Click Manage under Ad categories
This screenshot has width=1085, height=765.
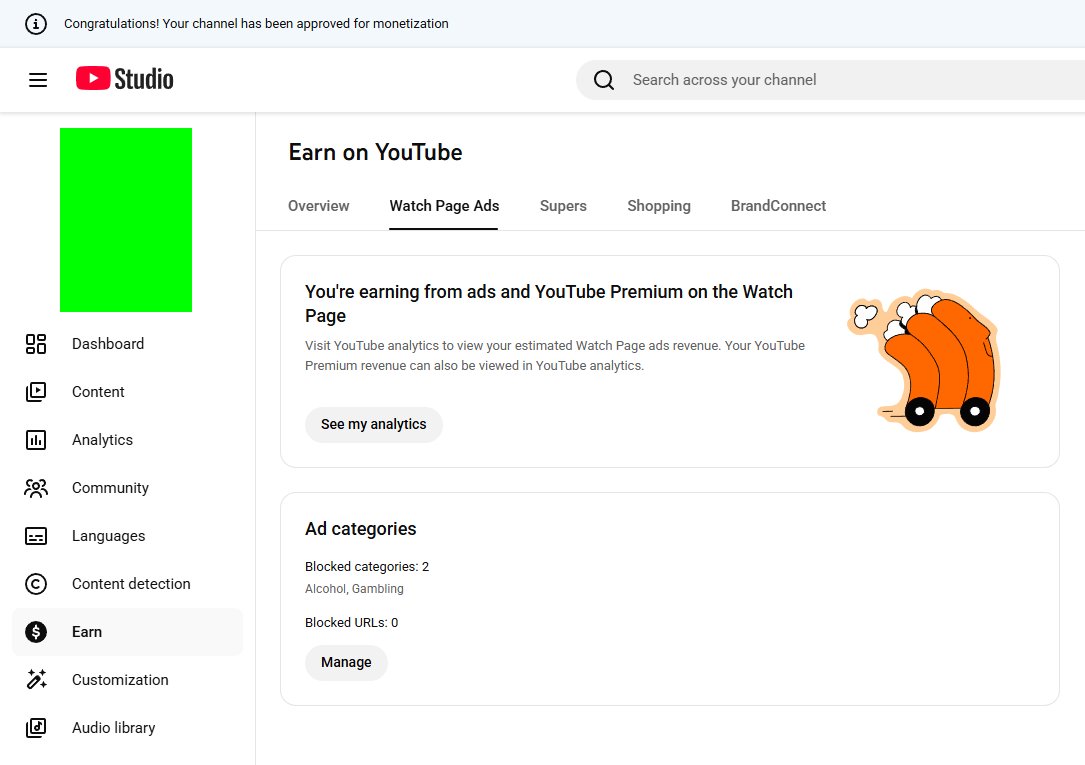pyautogui.click(x=346, y=663)
